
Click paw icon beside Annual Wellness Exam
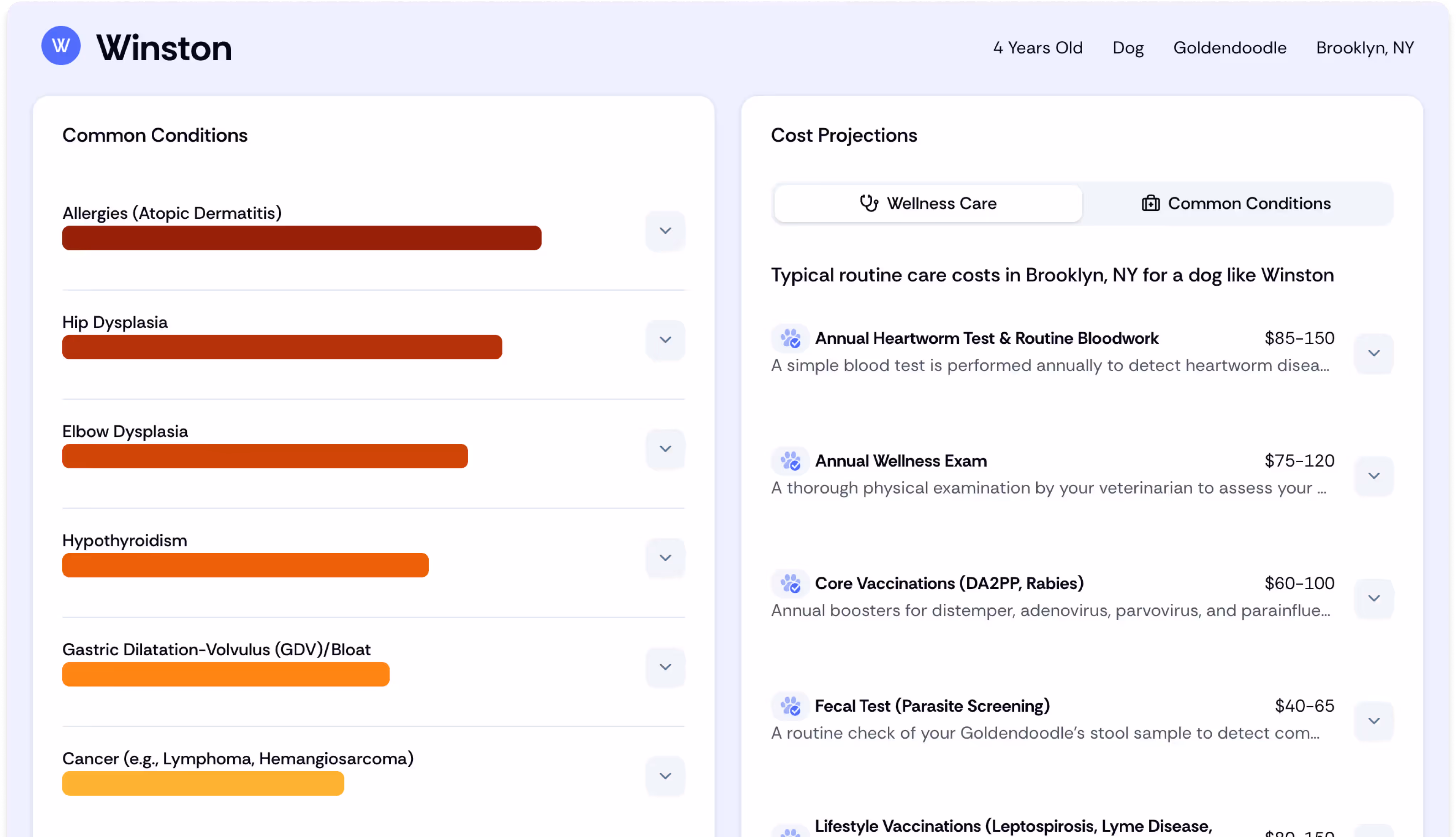pos(791,461)
